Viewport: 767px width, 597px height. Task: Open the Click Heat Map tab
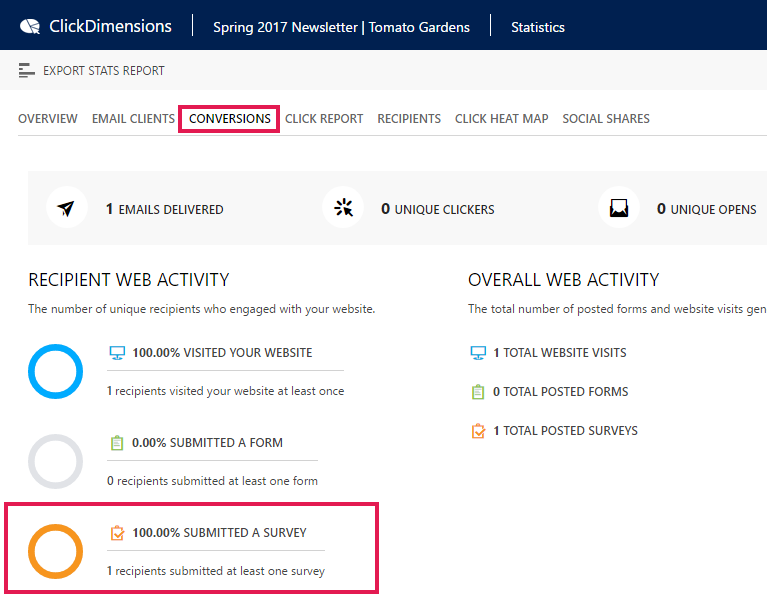501,119
